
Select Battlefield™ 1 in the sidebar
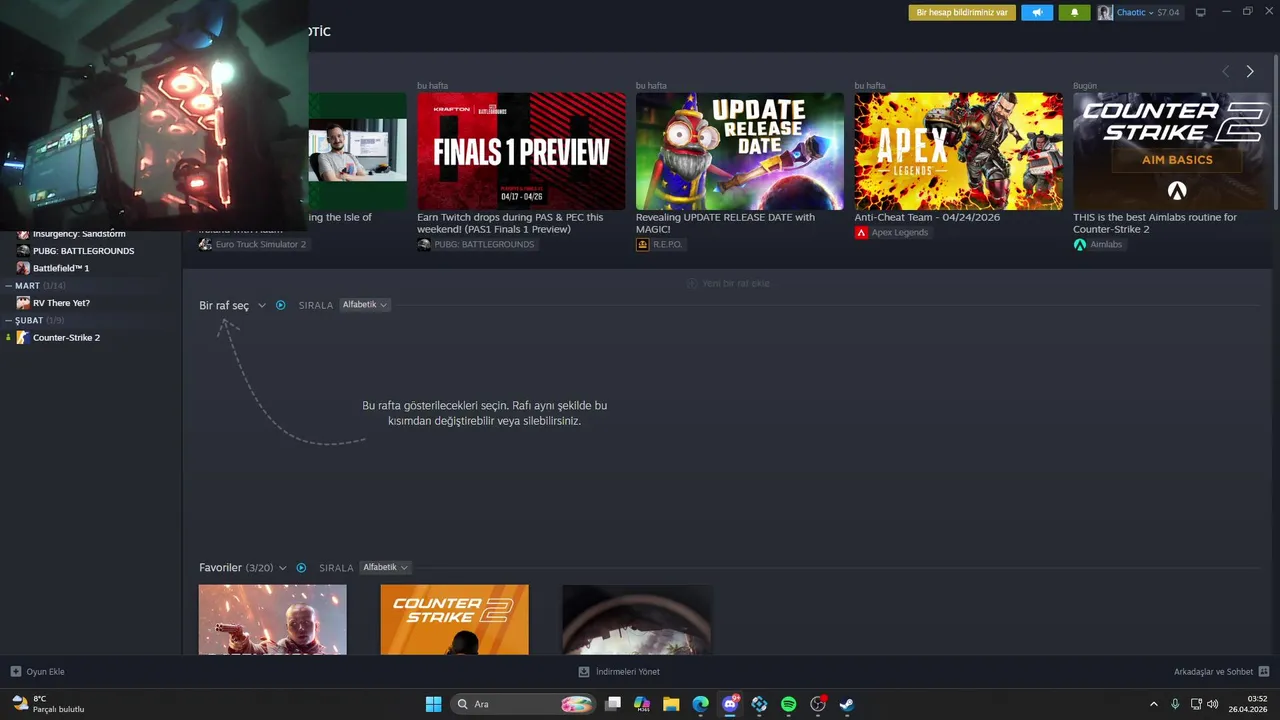[x=61, y=268]
